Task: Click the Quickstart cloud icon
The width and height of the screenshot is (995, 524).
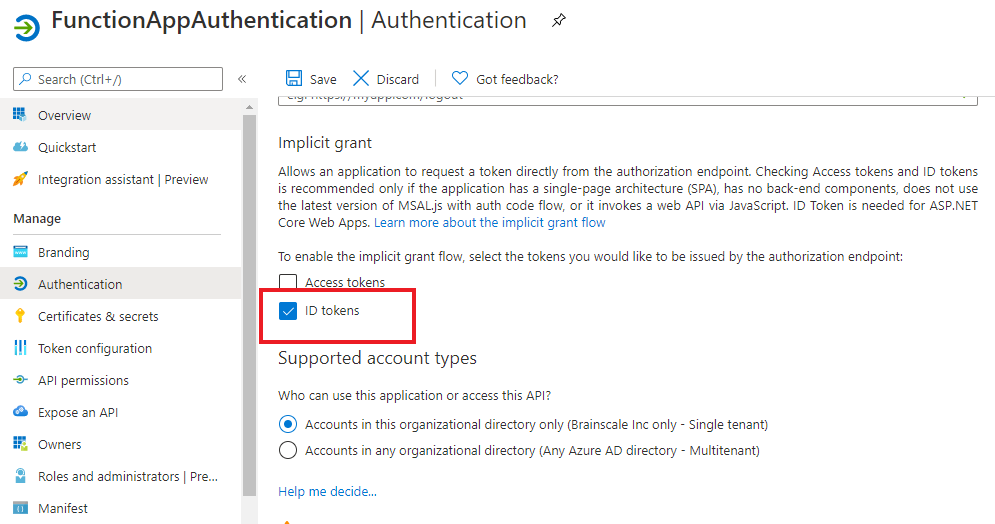Action: [x=20, y=147]
